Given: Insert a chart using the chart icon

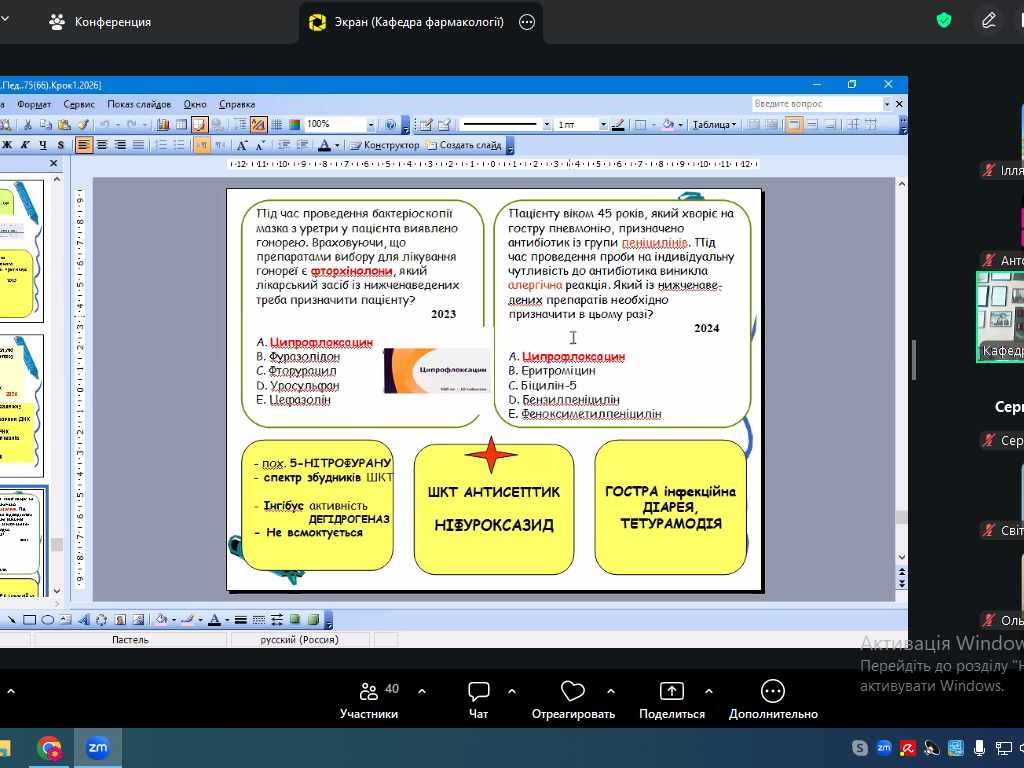Looking at the screenshot, I should (x=163, y=125).
